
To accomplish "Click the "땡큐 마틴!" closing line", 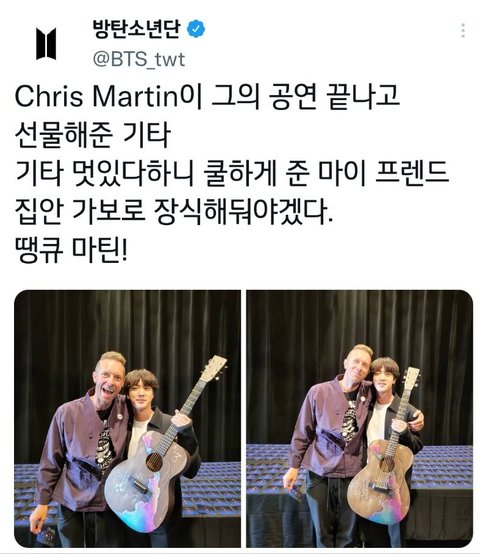I will pyautogui.click(x=70, y=251).
